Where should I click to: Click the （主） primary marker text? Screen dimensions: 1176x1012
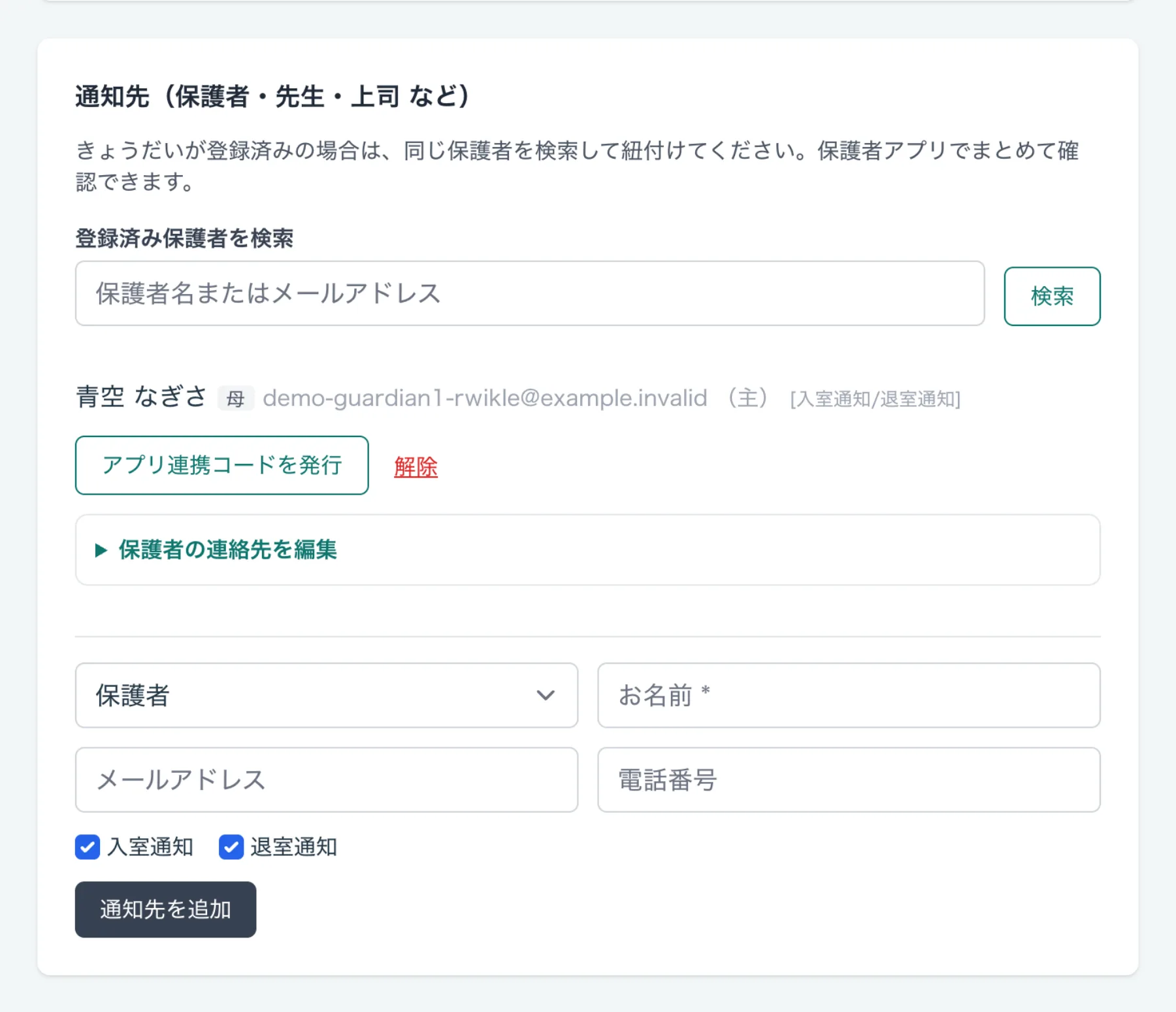pyautogui.click(x=748, y=397)
